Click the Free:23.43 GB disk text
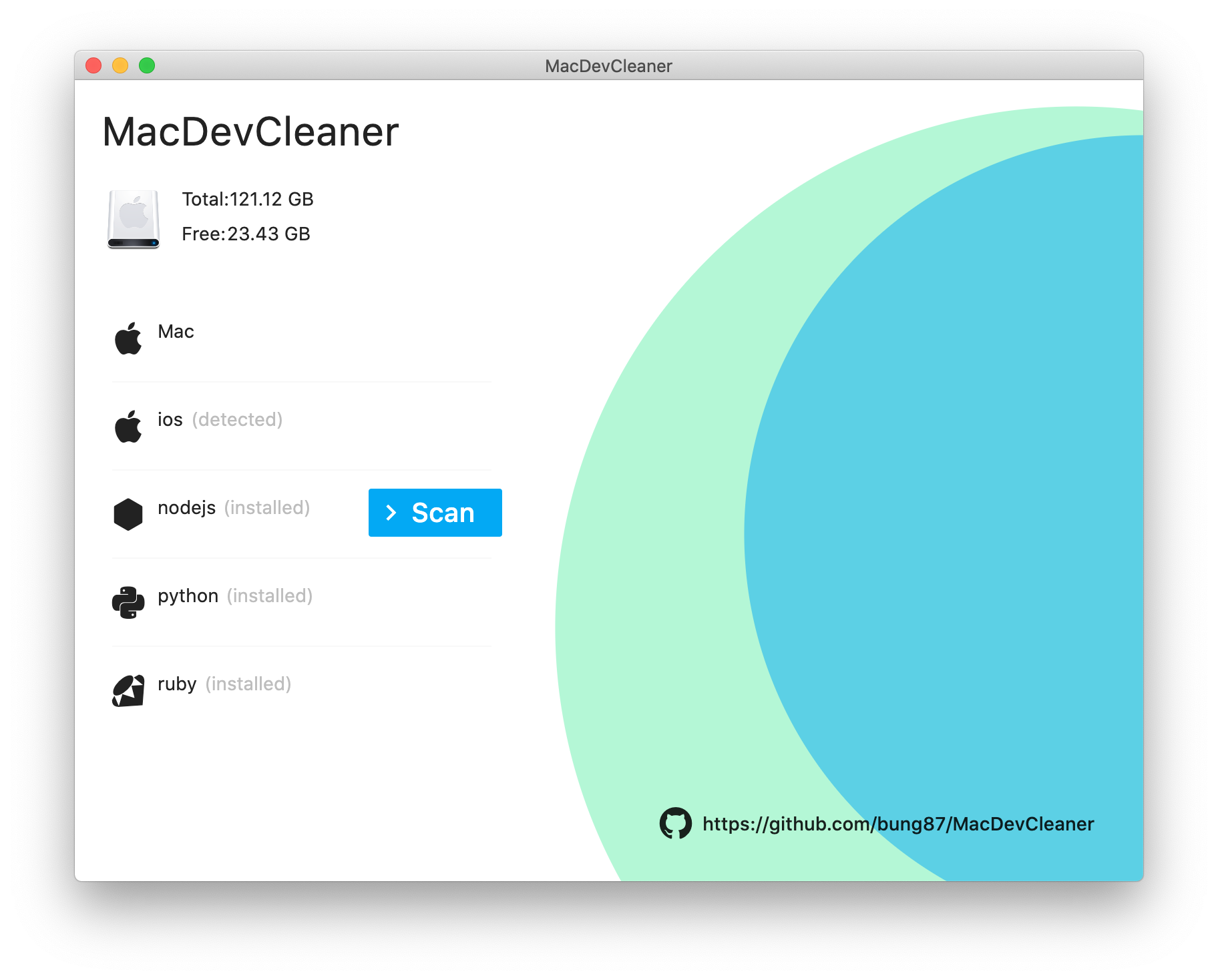The width and height of the screenshot is (1218, 980). pyautogui.click(x=246, y=234)
